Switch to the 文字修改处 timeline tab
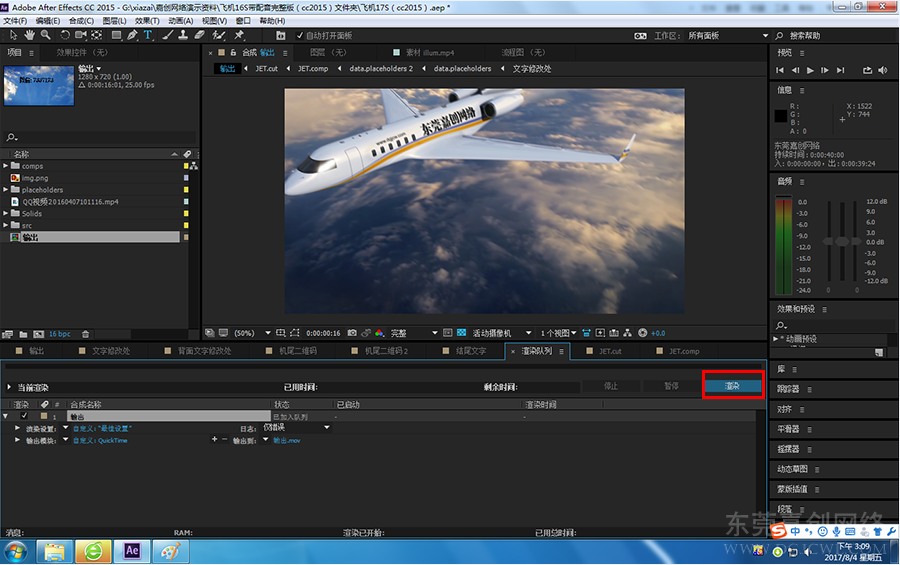Image resolution: width=900 pixels, height=565 pixels. (x=111, y=351)
